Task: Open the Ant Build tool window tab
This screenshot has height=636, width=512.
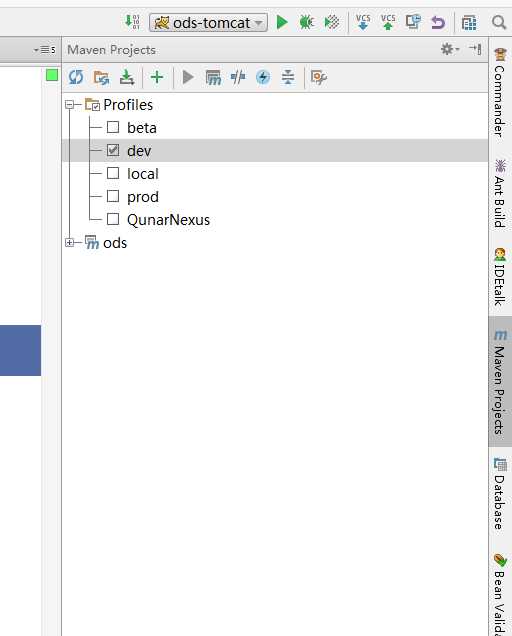Action: click(x=500, y=193)
